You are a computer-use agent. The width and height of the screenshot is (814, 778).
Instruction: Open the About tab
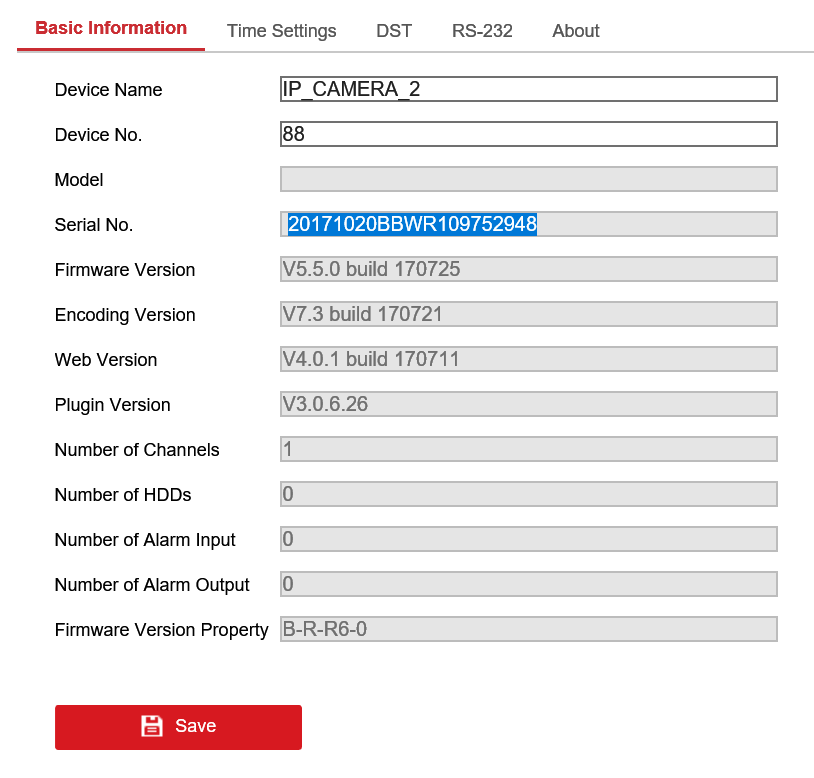pos(575,31)
